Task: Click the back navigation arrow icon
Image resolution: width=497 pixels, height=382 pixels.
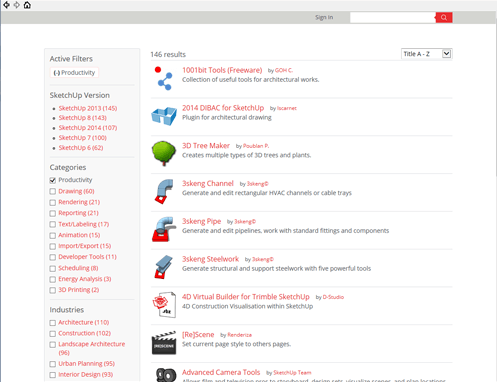Action: (x=6, y=5)
